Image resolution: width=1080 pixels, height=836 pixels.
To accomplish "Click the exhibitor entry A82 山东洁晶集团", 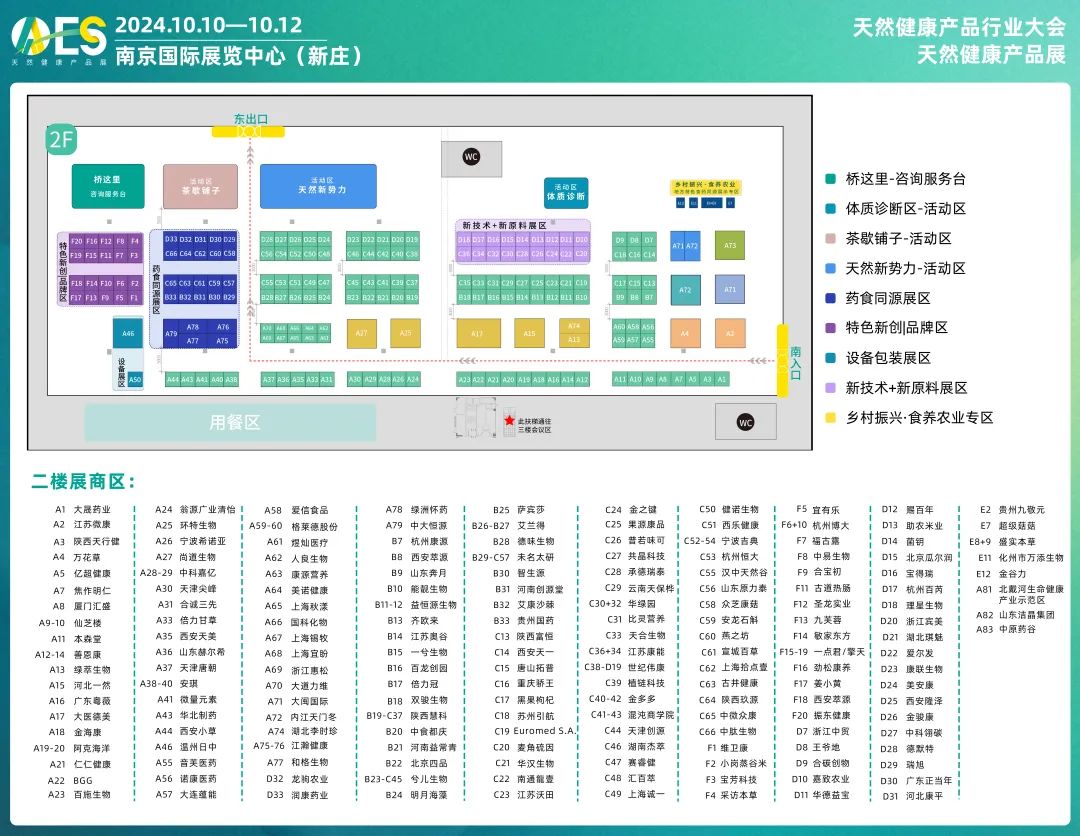I will pos(1016,615).
